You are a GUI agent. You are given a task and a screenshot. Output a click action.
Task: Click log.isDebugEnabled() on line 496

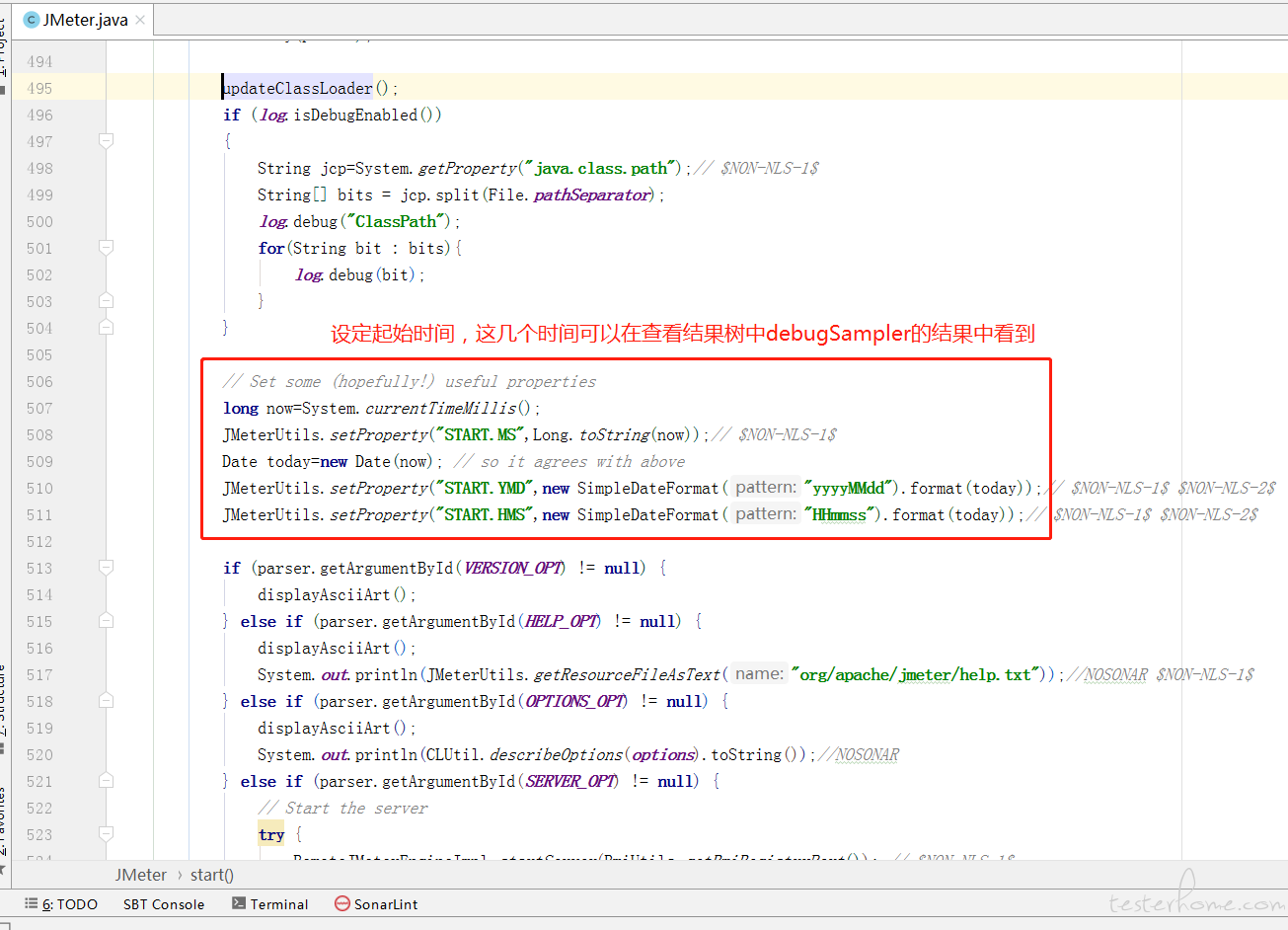[x=350, y=115]
